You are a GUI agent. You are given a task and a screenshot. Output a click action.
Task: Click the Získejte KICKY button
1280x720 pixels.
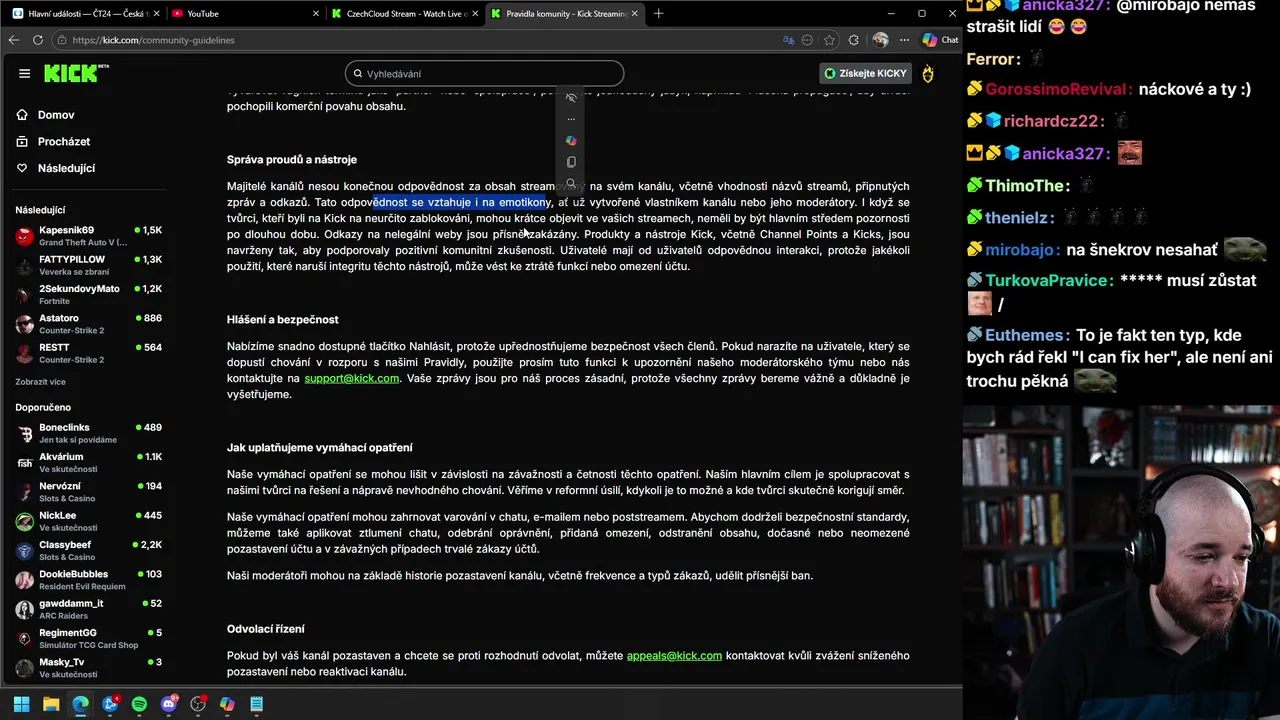coord(865,73)
